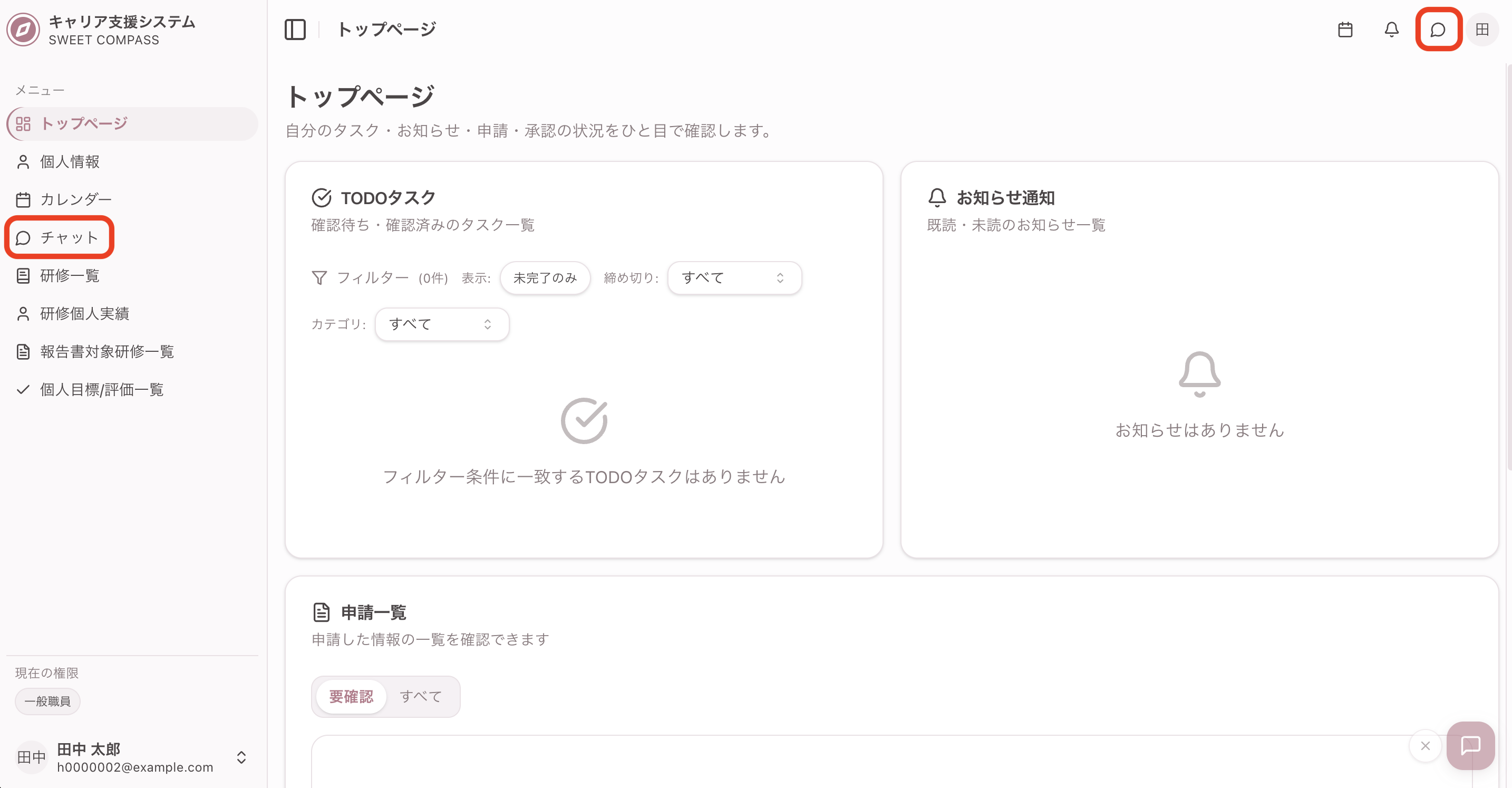Image resolution: width=1512 pixels, height=788 pixels.
Task: Click the filter funnel icon
Action: tap(319, 278)
